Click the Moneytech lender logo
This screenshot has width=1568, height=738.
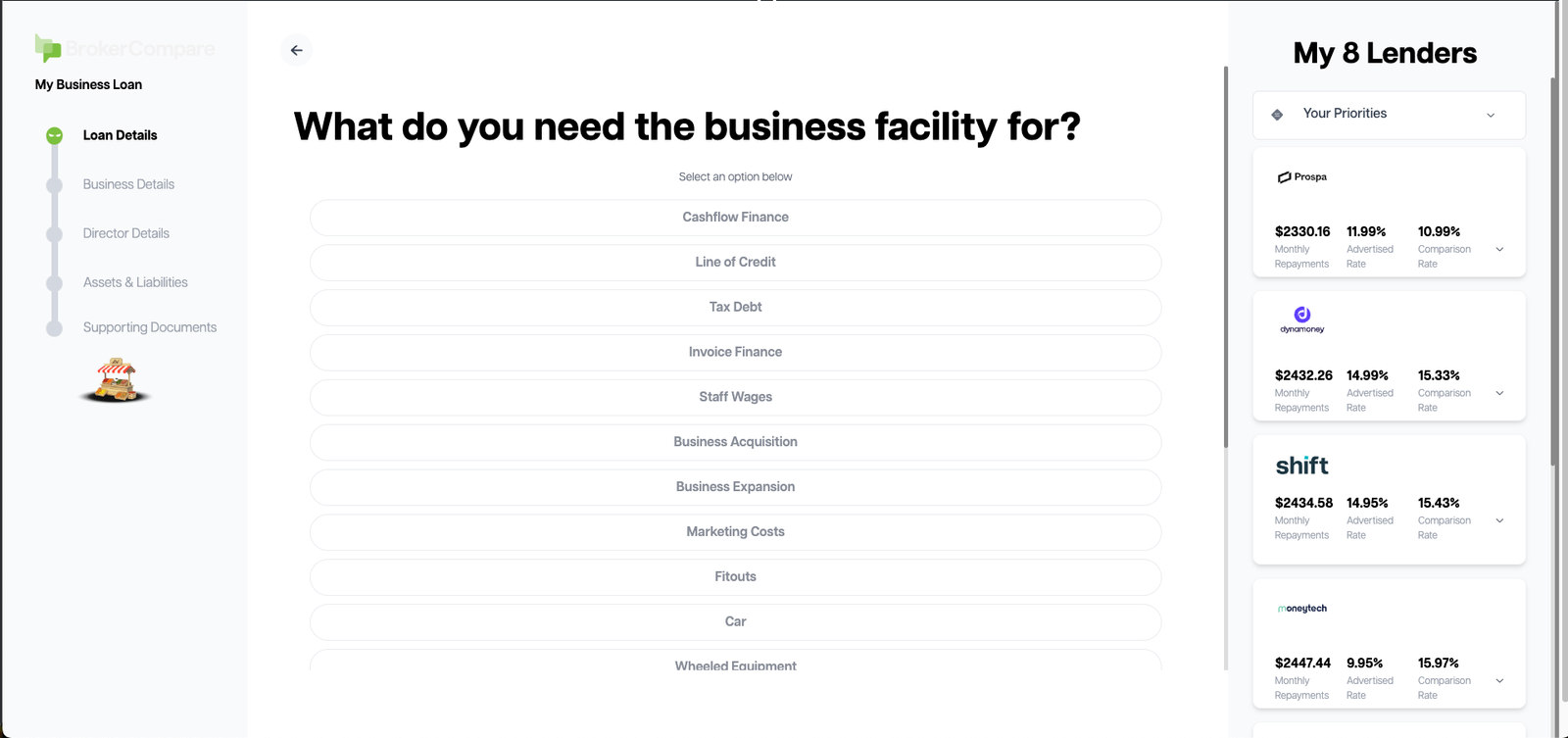[x=1301, y=609]
